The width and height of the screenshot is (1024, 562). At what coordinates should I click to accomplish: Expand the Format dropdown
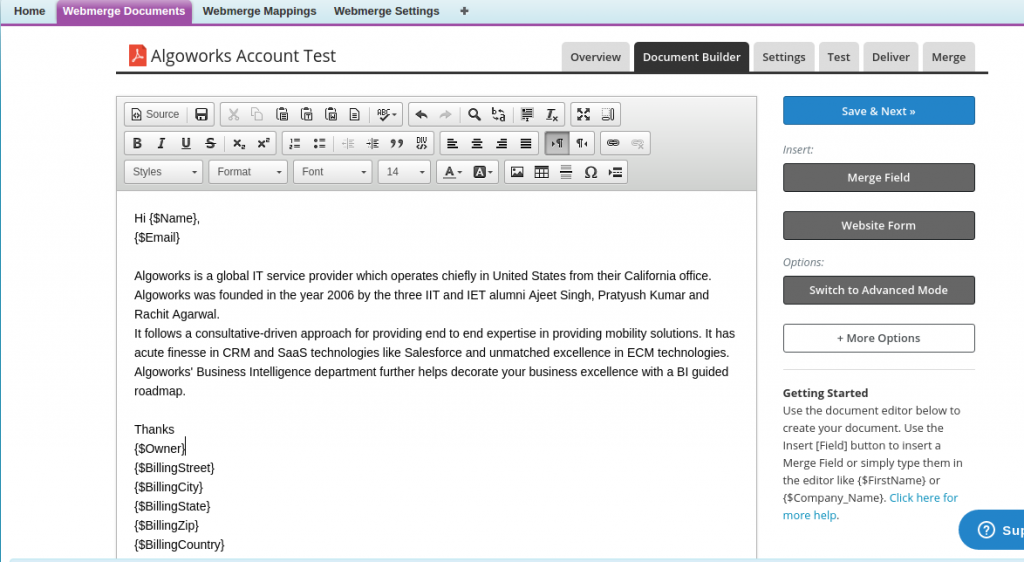[248, 172]
